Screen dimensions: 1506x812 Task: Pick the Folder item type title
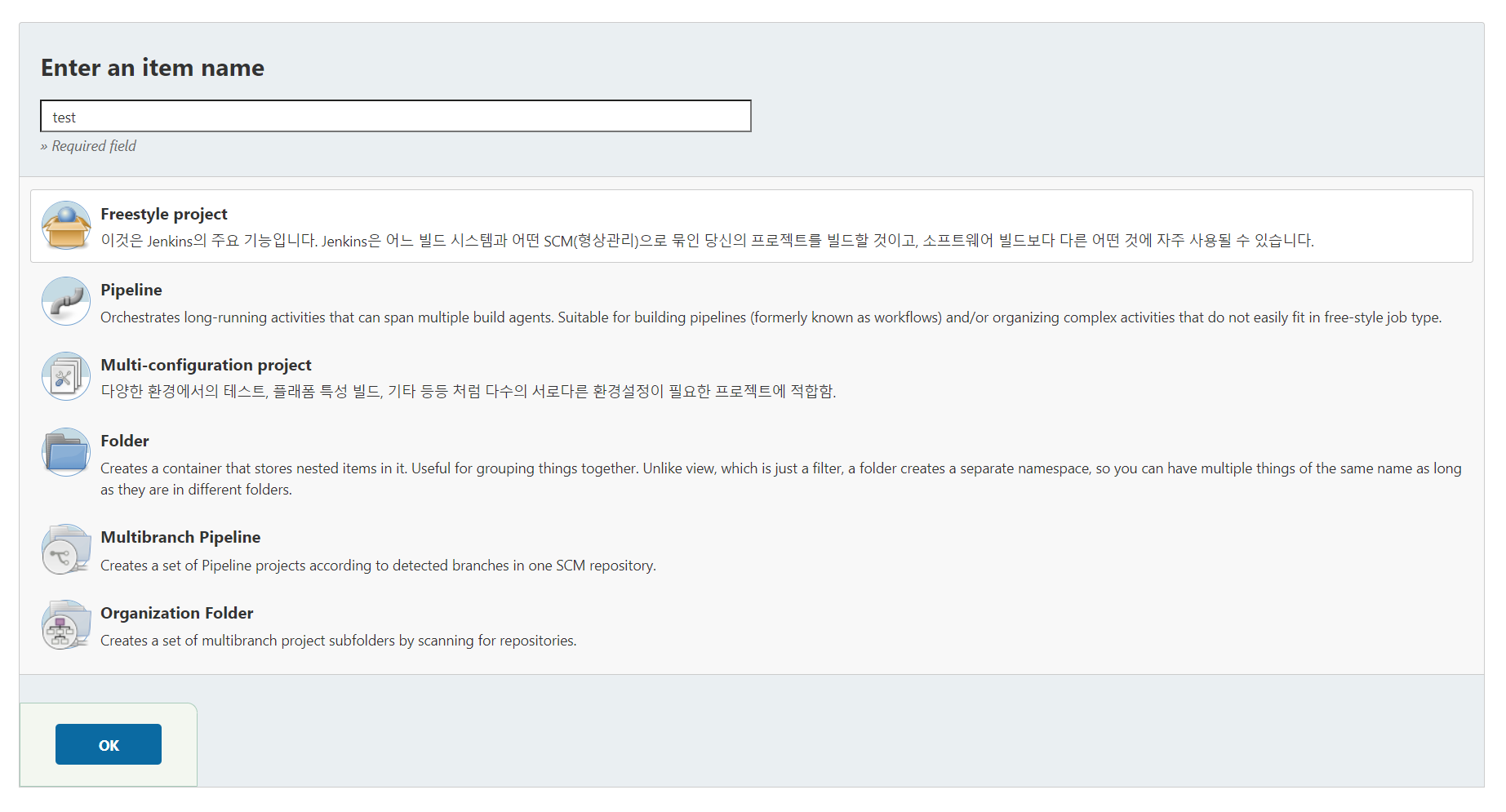pos(125,441)
